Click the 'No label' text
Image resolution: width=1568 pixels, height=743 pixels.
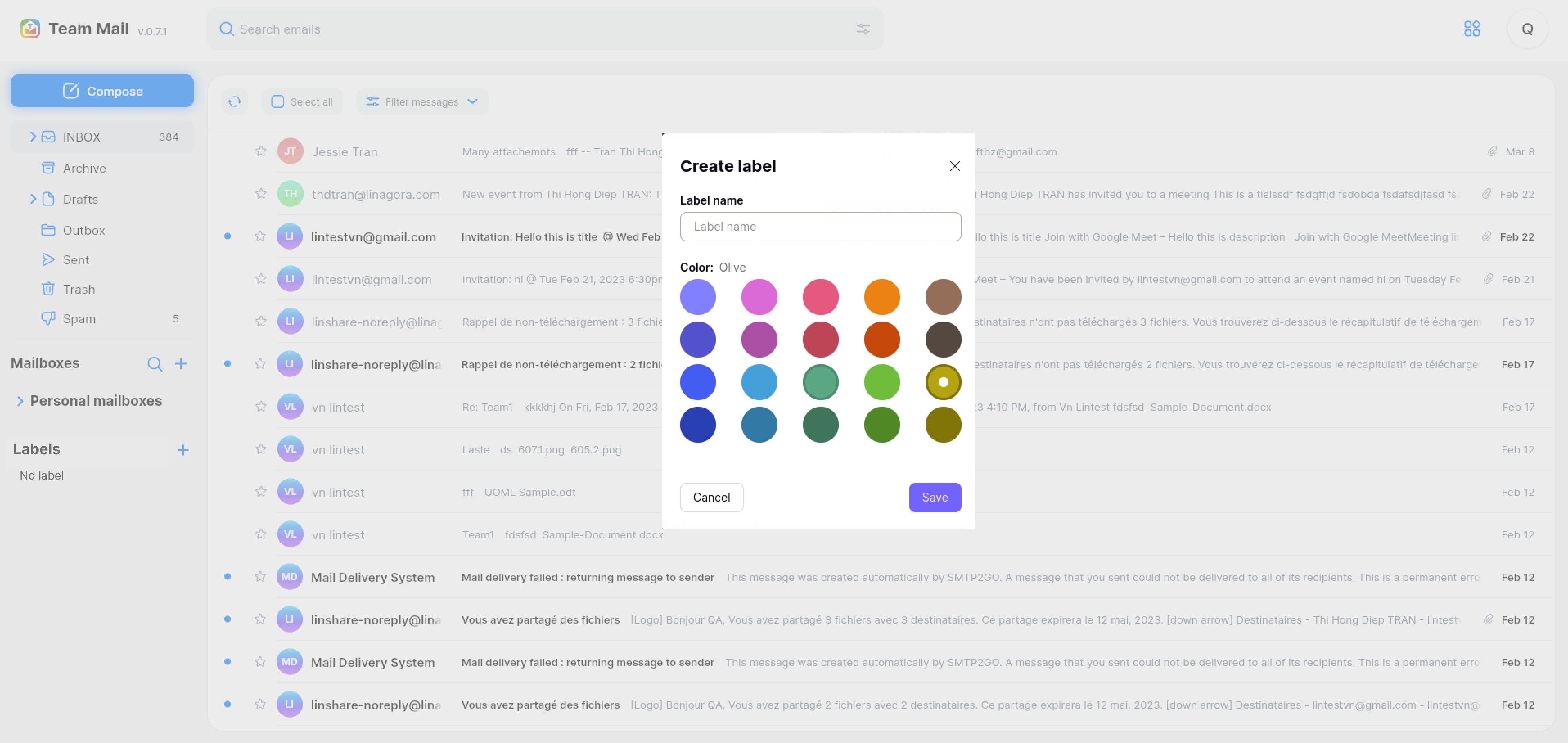[41, 475]
